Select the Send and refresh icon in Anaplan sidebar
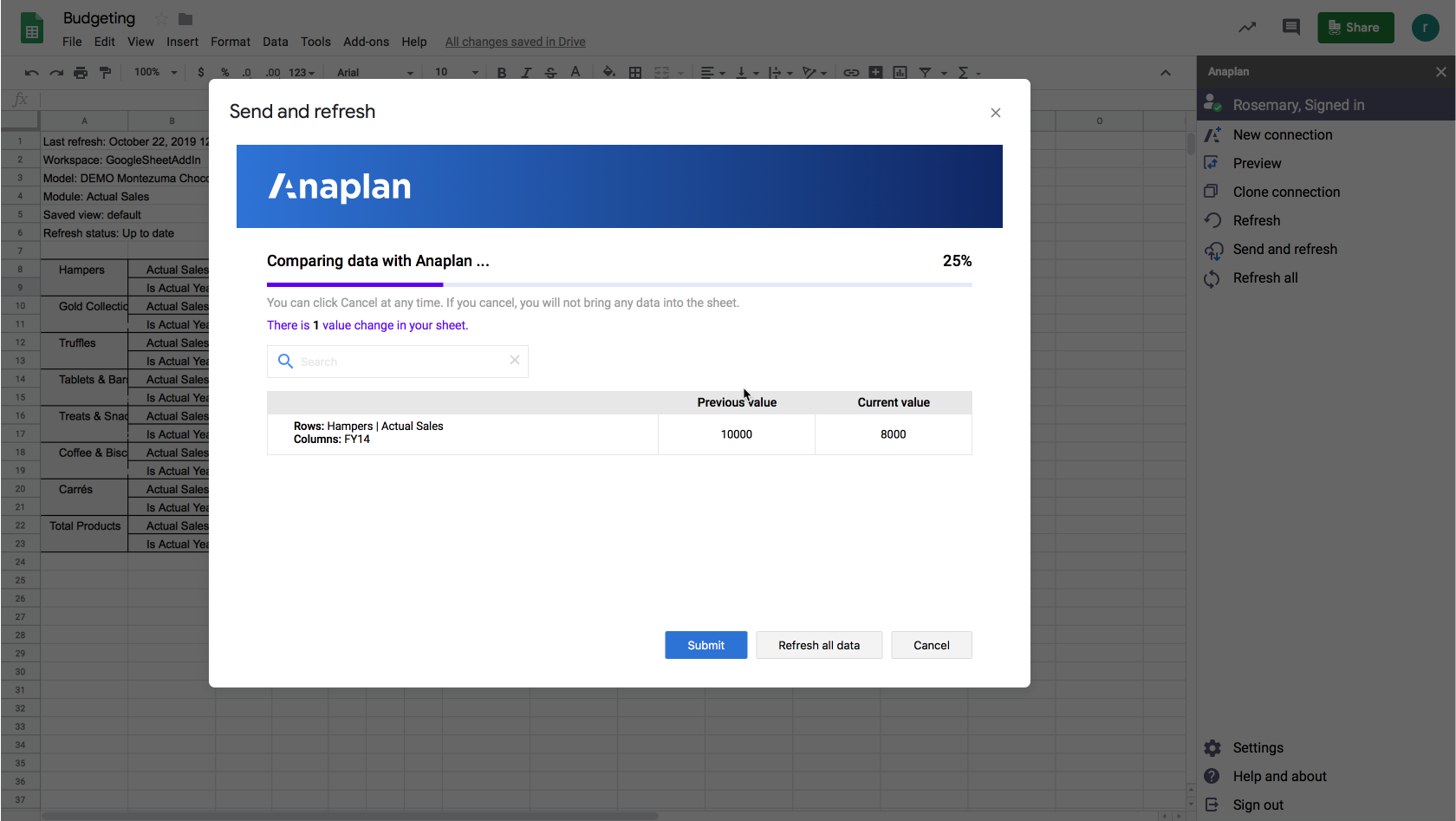This screenshot has width=1456, height=821. [x=1212, y=249]
